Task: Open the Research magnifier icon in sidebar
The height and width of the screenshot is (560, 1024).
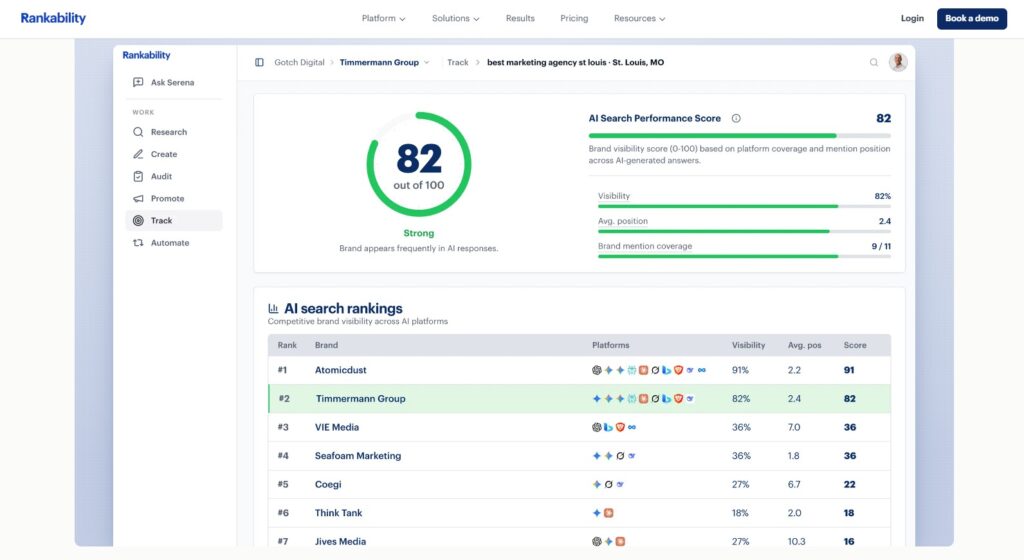Action: [138, 132]
